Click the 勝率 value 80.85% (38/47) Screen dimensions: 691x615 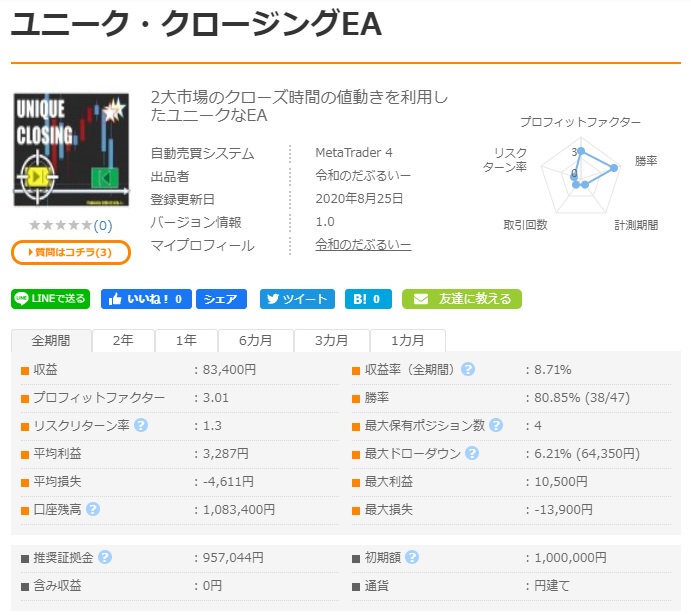582,397
